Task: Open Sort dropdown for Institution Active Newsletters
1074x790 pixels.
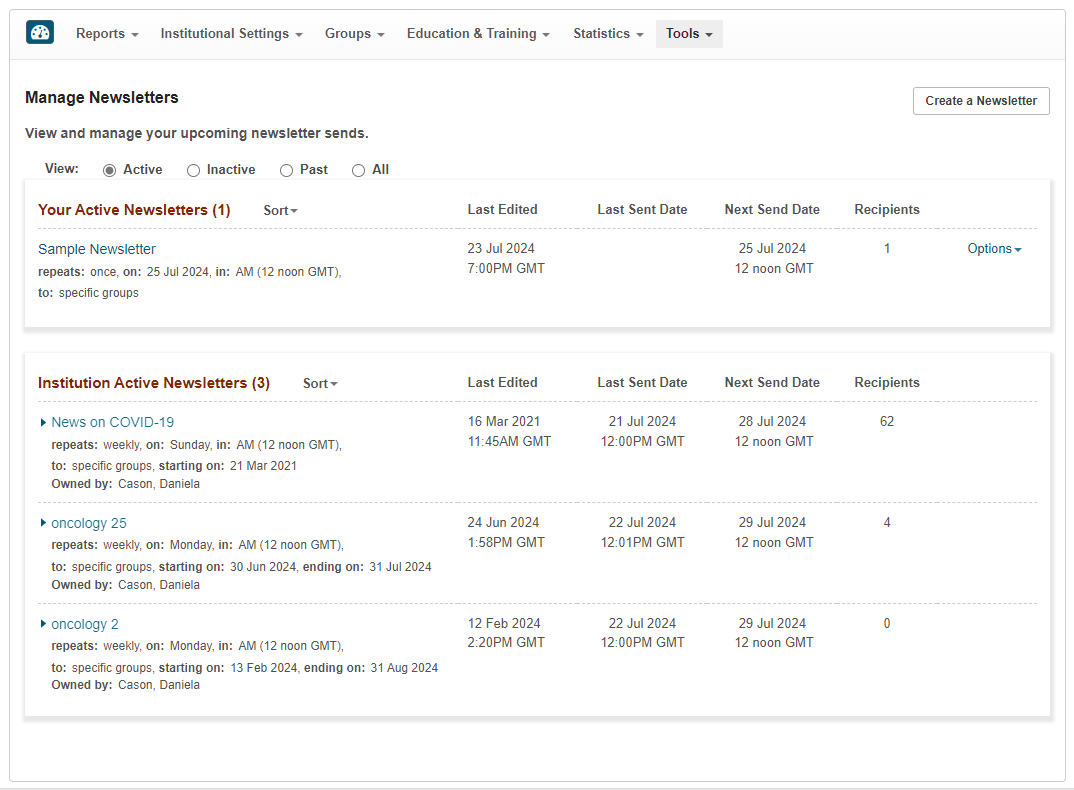Action: point(320,383)
